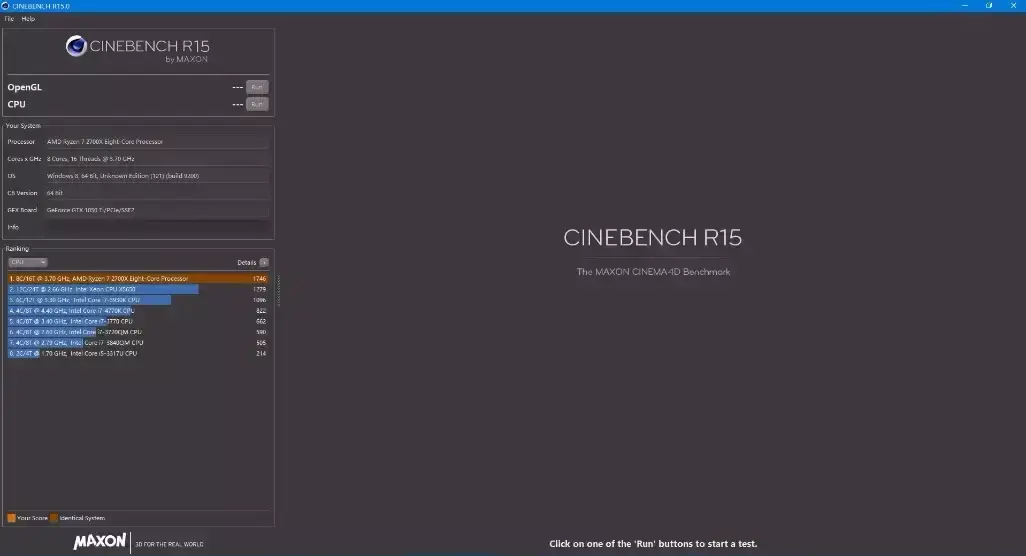
Task: Close the Cinebench window
Action: point(1013,5)
